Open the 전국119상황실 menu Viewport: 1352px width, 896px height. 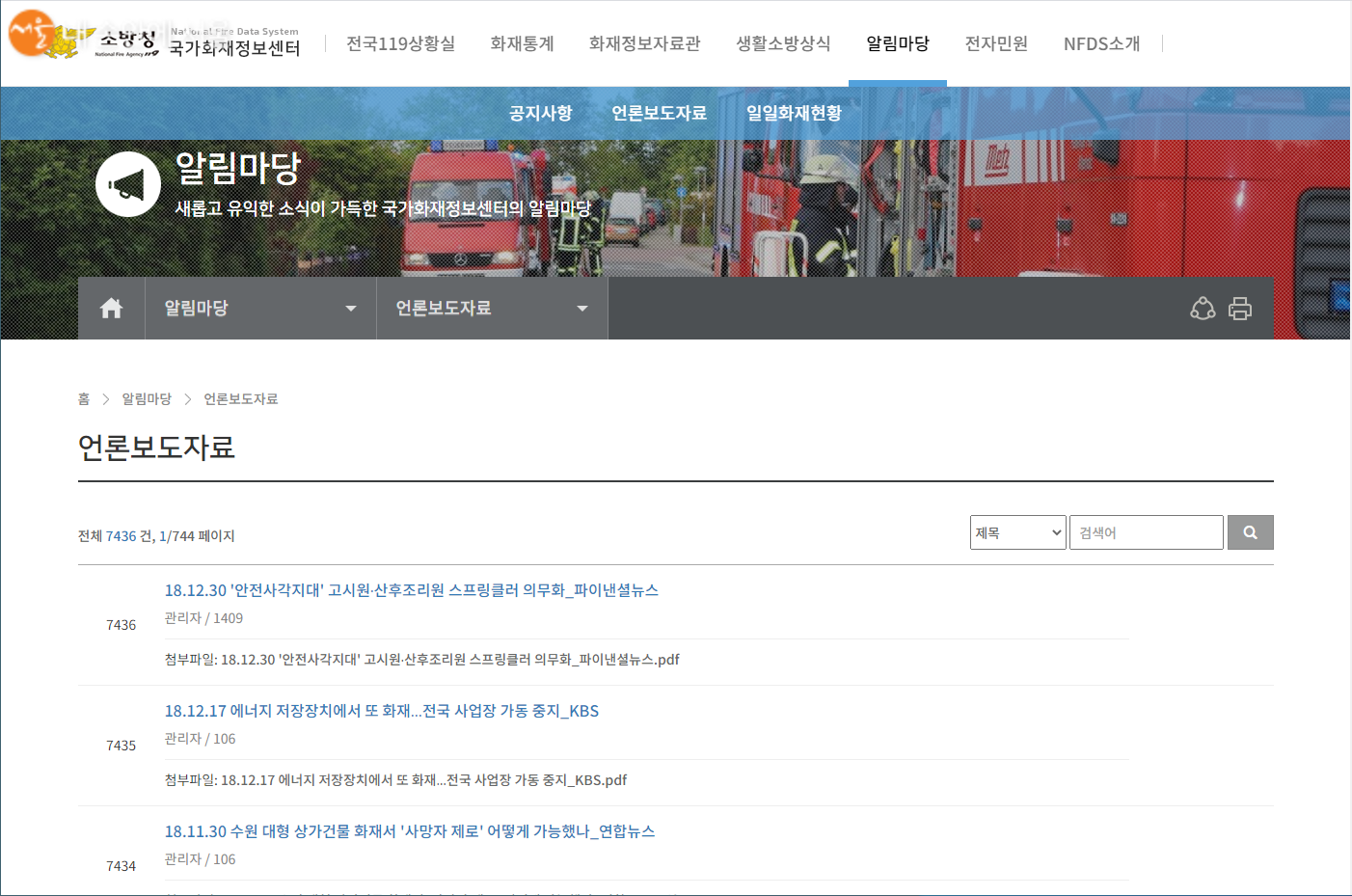pos(400,43)
